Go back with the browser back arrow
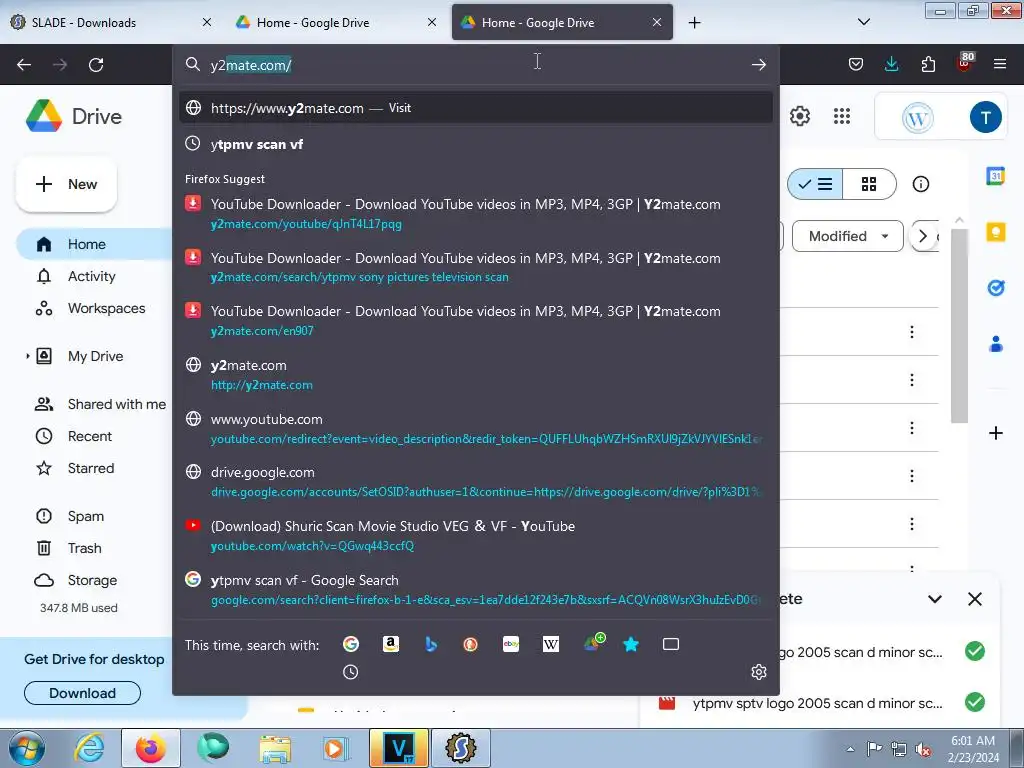 [24, 65]
